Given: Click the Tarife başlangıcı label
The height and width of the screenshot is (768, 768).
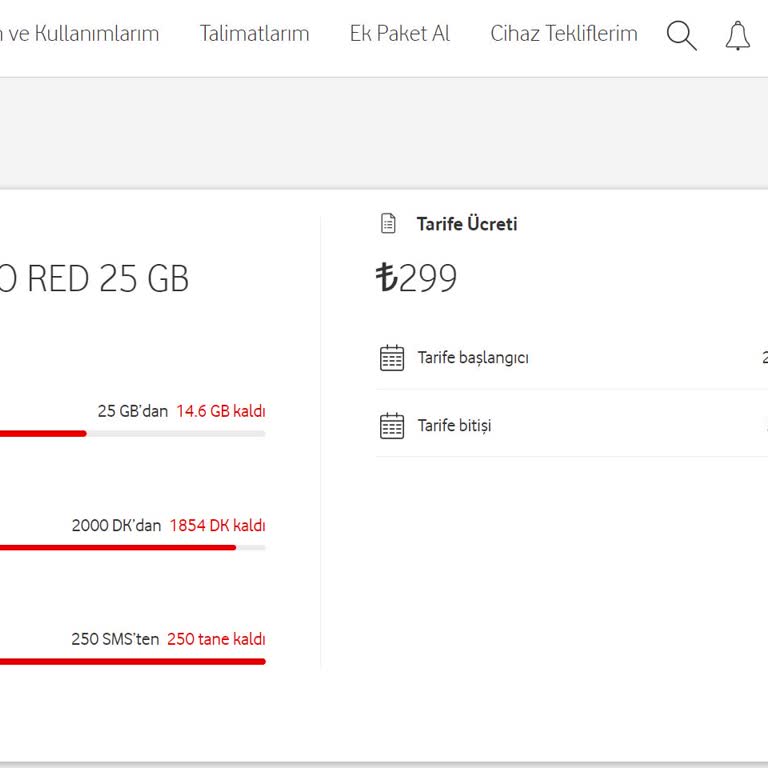Looking at the screenshot, I should 473,358.
